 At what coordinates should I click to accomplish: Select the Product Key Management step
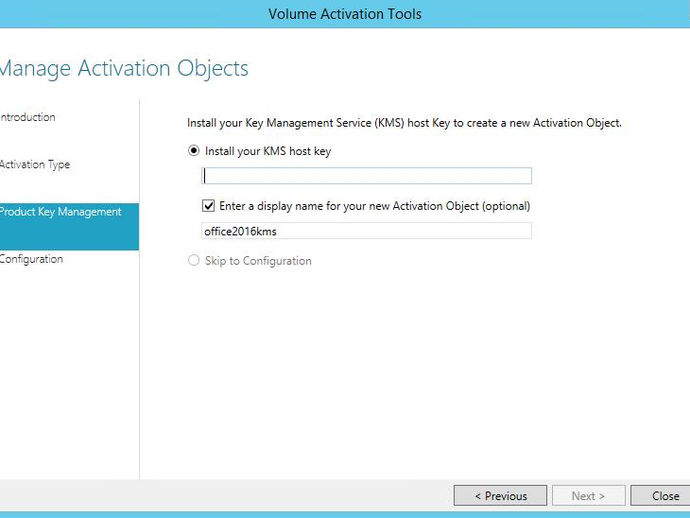(x=69, y=227)
